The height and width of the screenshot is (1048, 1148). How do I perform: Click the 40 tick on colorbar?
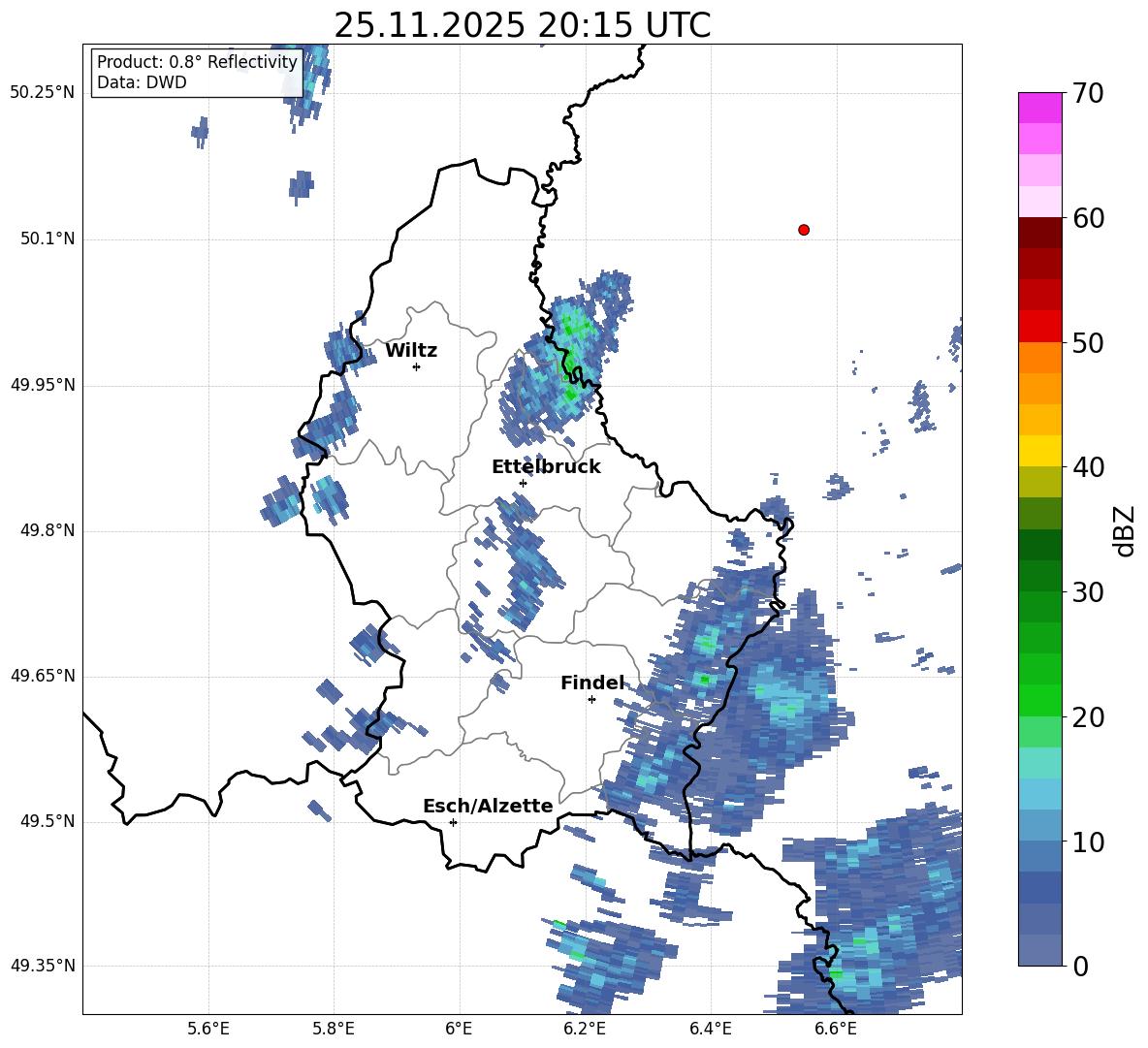1088,467
